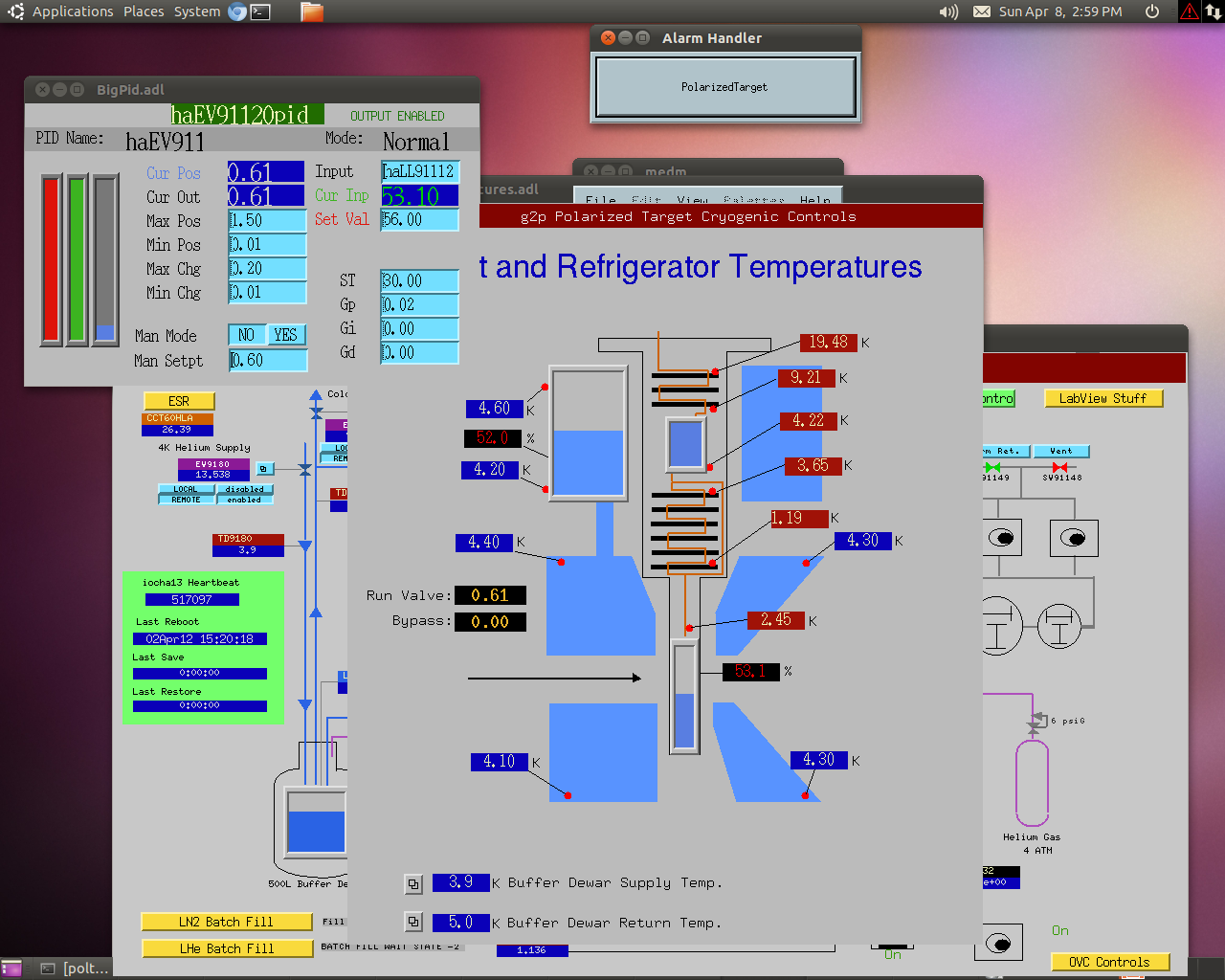
Task: Edit the Gp field value 0.02
Action: click(x=420, y=304)
